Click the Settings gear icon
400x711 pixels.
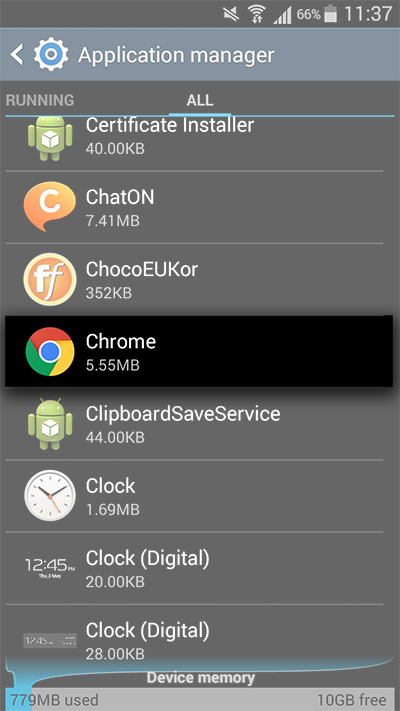[51, 54]
